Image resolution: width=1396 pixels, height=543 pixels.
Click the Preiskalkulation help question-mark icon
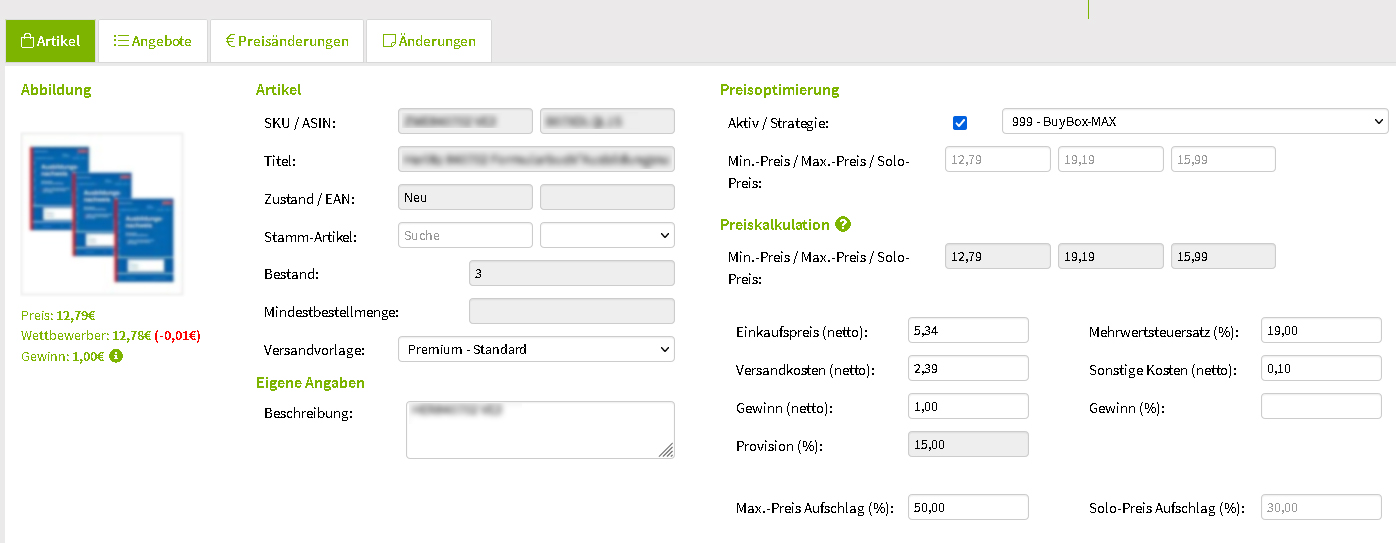coord(843,225)
